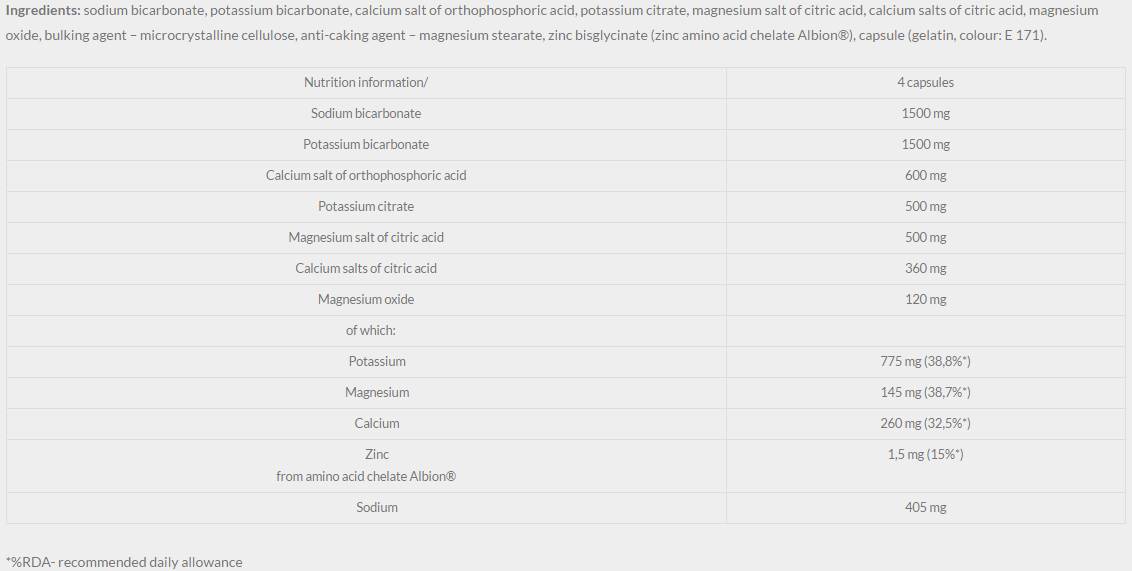Image resolution: width=1132 pixels, height=571 pixels.
Task: Select the Sodium bicarbonate row label
Action: pyautogui.click(x=366, y=113)
